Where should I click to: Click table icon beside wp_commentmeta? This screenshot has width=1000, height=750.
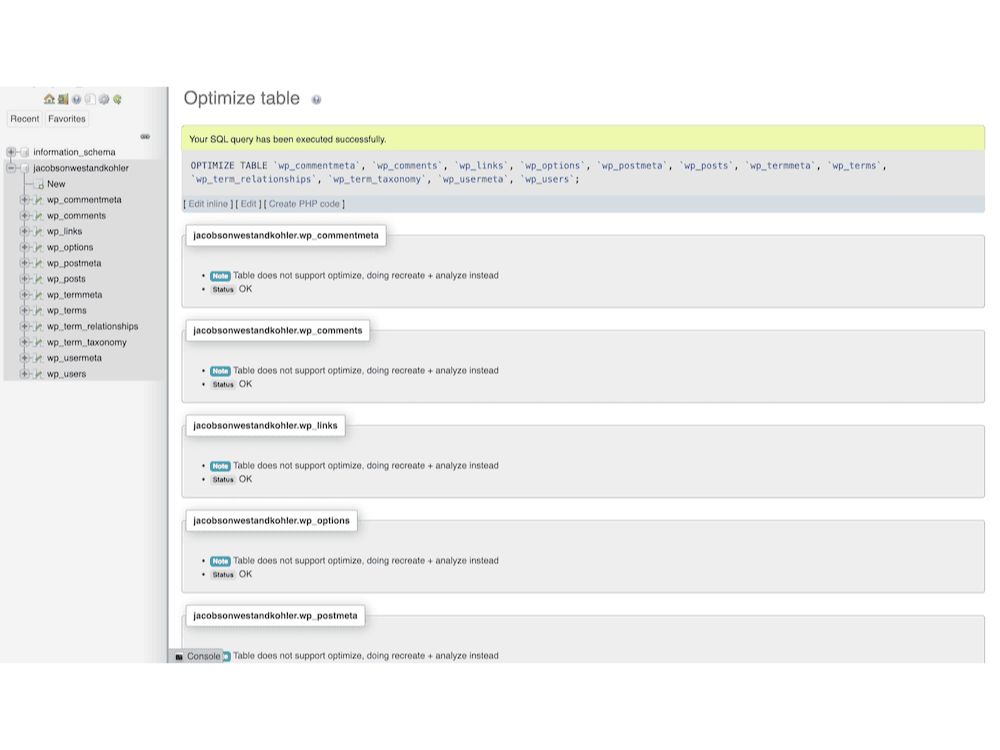(x=38, y=200)
